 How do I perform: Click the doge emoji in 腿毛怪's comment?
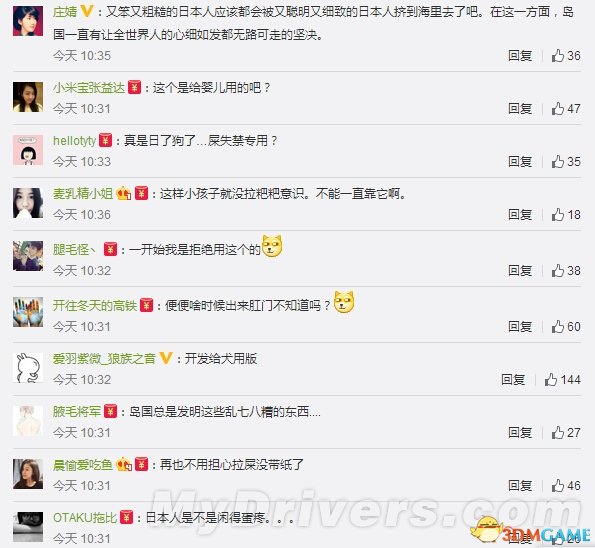[272, 246]
